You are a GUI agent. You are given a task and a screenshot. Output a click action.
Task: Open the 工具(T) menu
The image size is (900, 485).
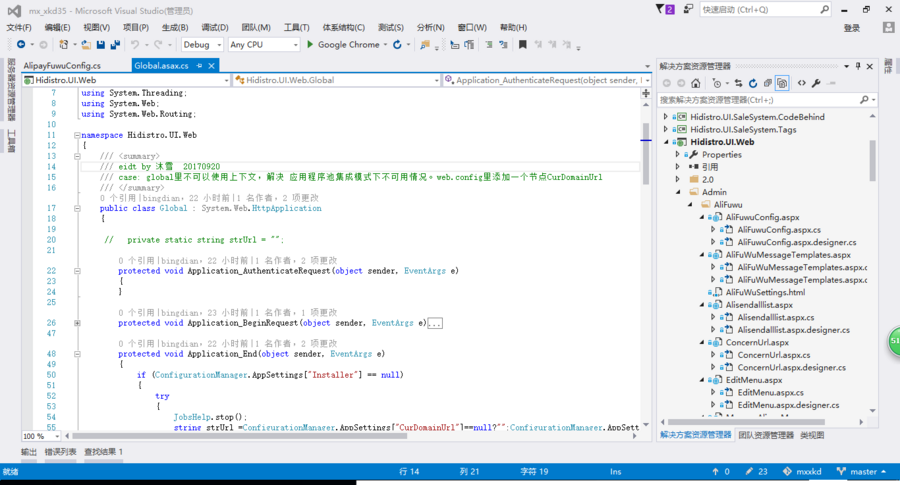tap(296, 28)
